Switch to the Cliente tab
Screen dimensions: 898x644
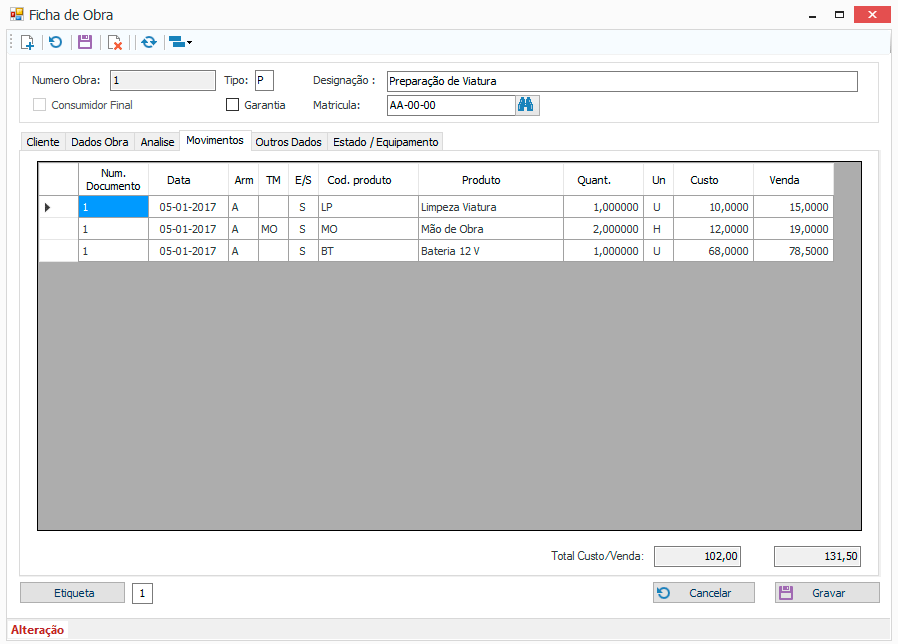point(43,142)
